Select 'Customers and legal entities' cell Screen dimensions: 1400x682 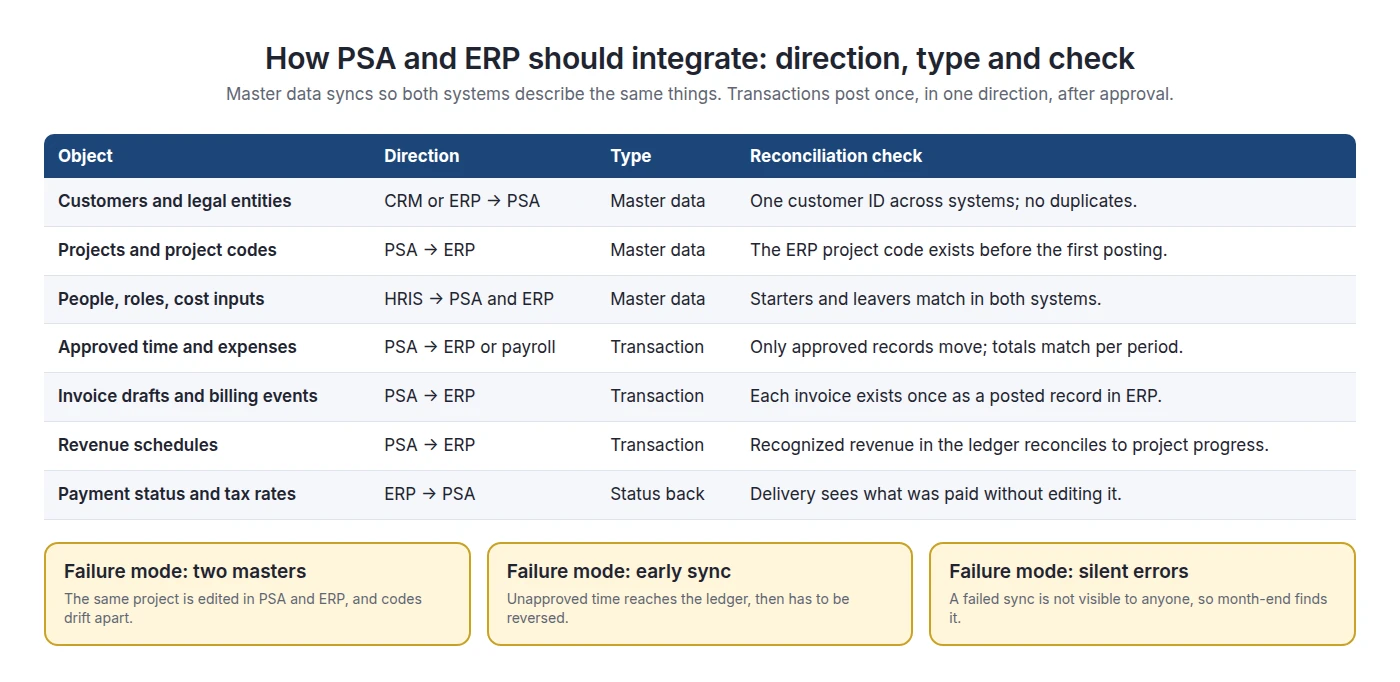[175, 201]
